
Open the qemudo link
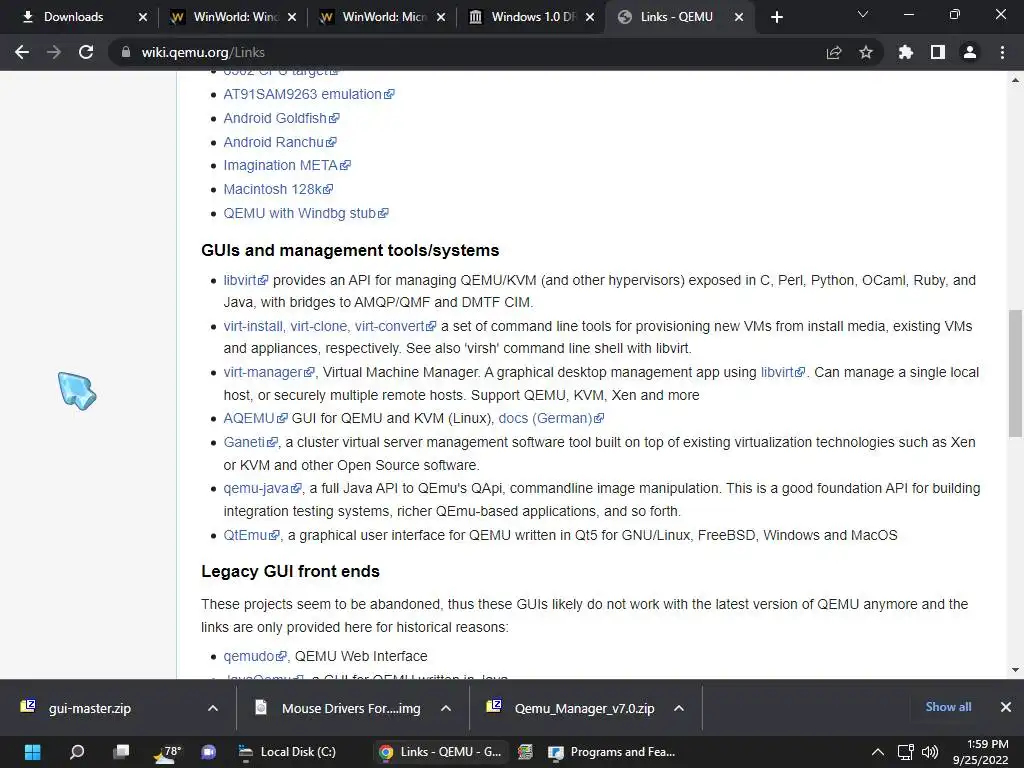[x=255, y=656]
